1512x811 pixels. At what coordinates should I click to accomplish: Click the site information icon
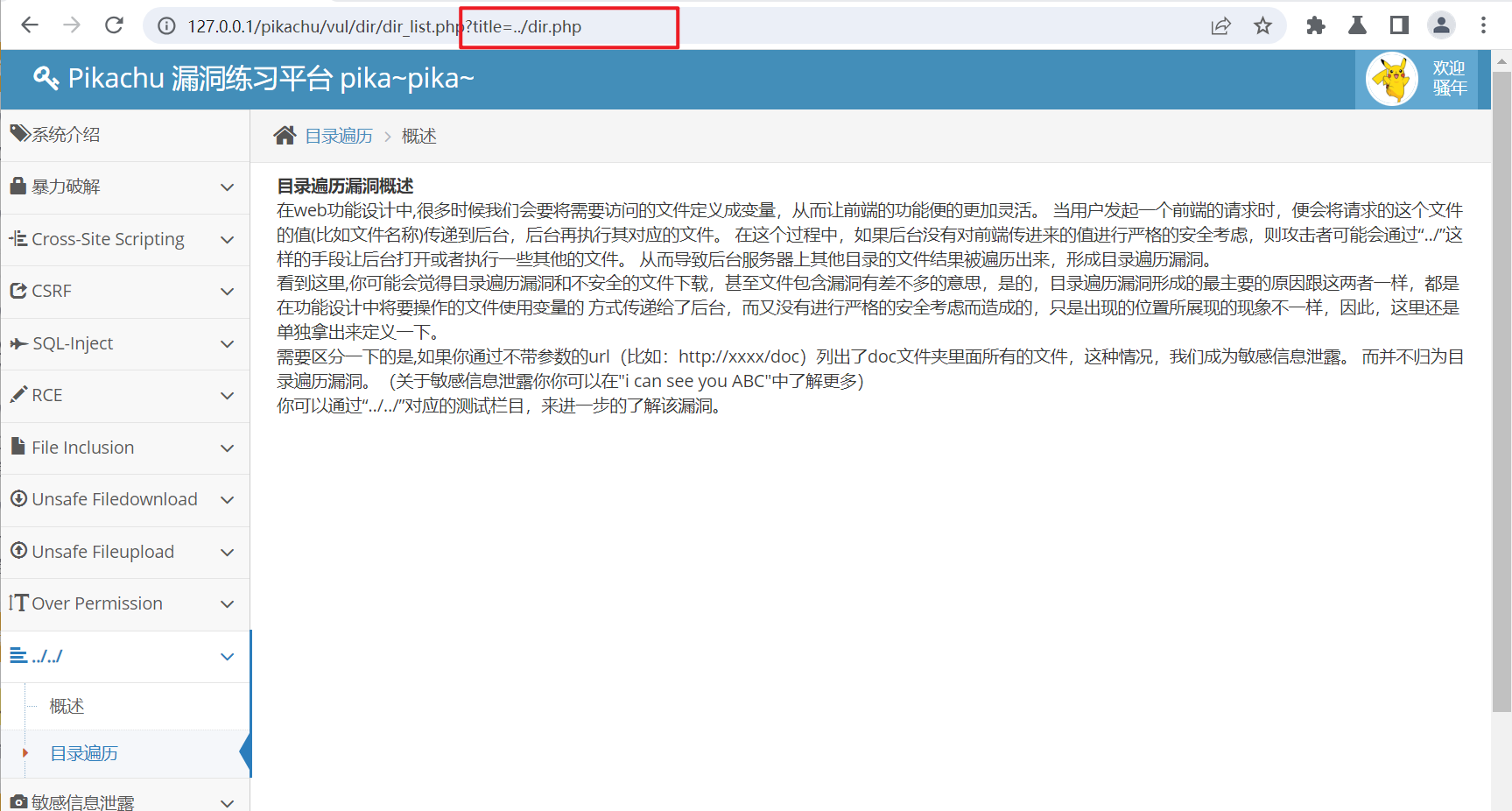166,26
